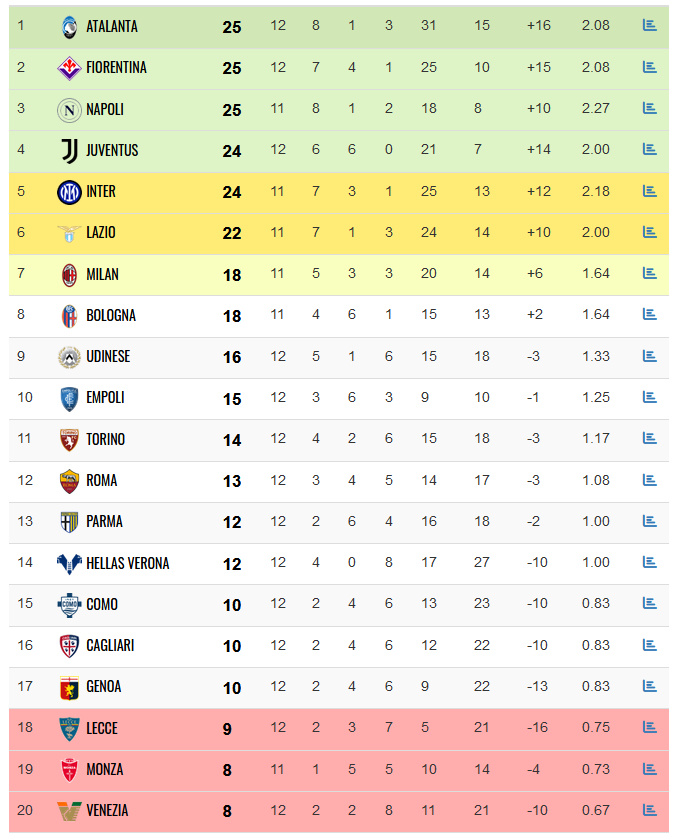Open stats chart icon for Lecce

click(649, 729)
